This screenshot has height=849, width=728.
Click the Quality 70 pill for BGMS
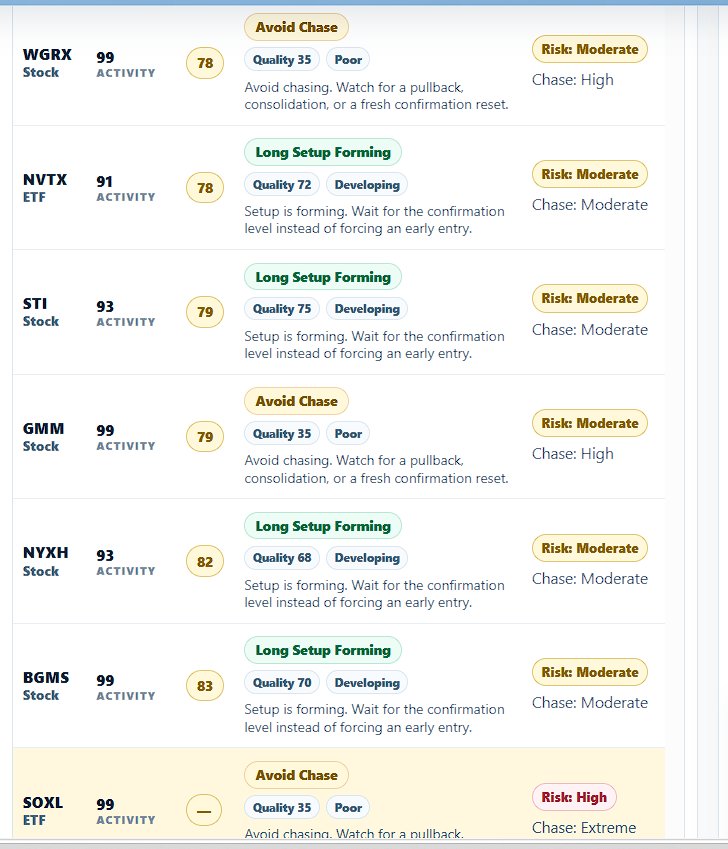point(282,683)
